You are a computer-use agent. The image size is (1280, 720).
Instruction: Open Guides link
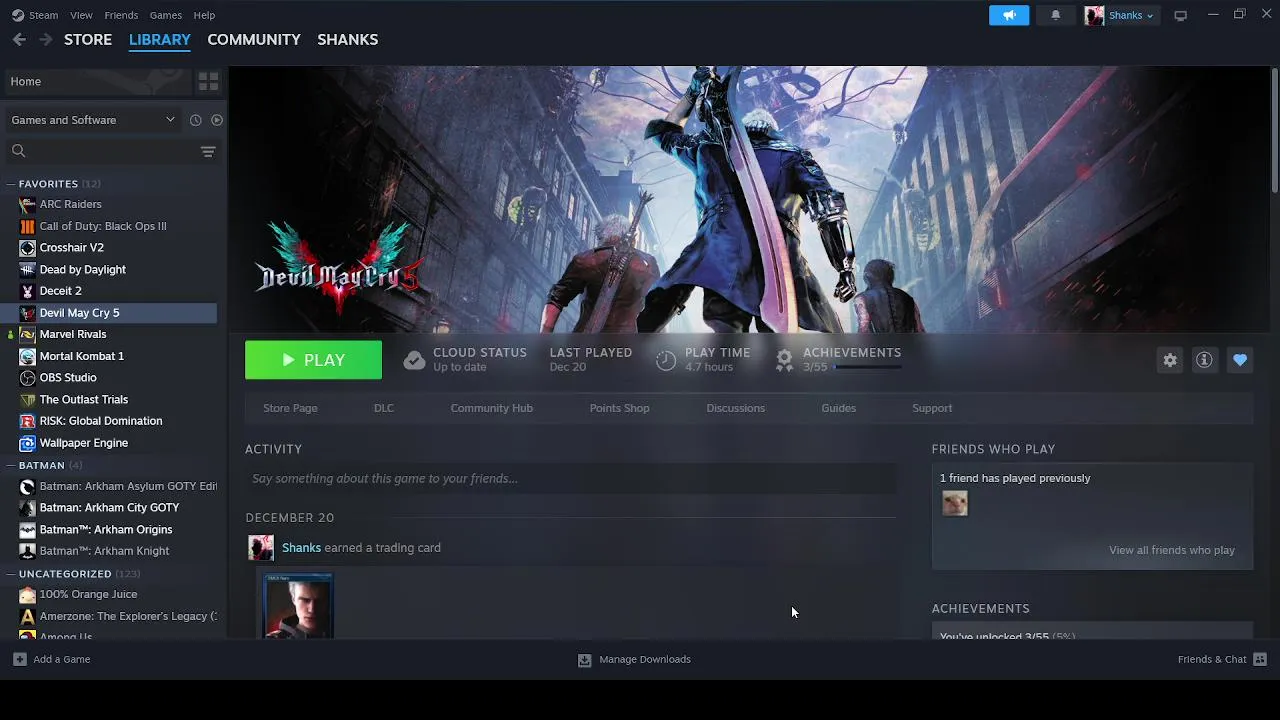click(838, 408)
